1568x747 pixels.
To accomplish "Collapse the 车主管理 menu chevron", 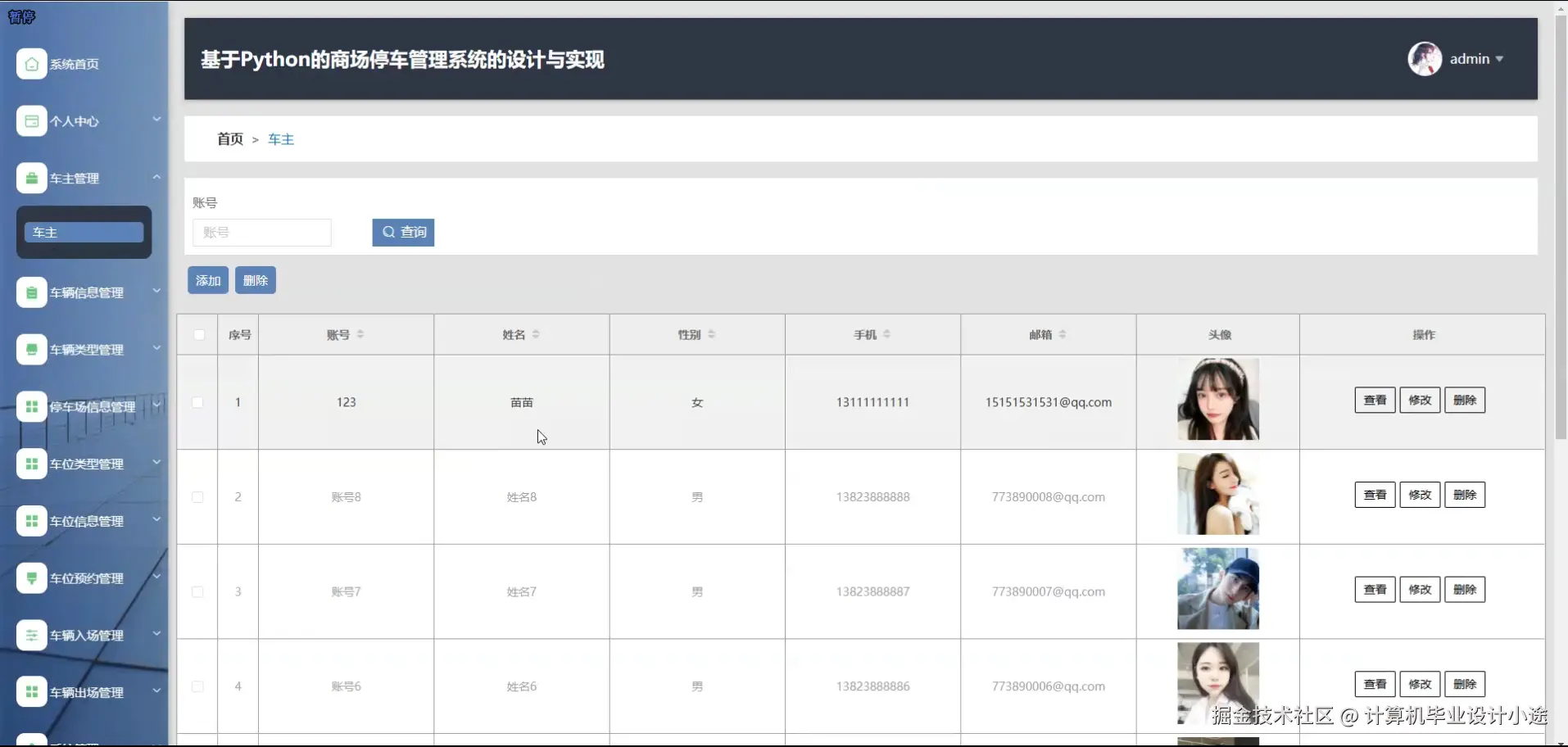I will coord(156,177).
